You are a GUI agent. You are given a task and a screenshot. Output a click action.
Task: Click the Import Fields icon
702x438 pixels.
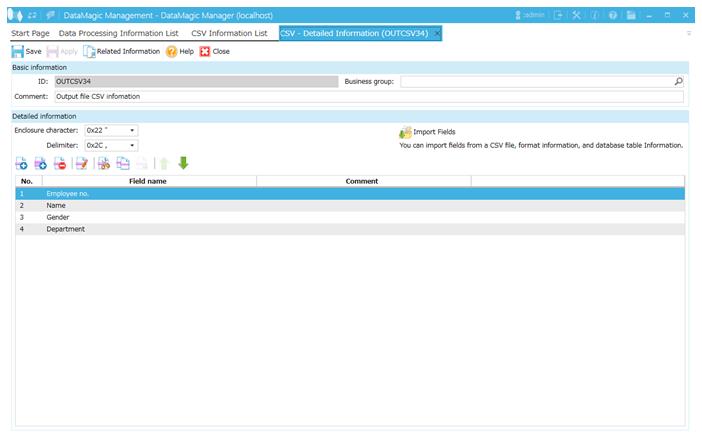[x=405, y=132]
